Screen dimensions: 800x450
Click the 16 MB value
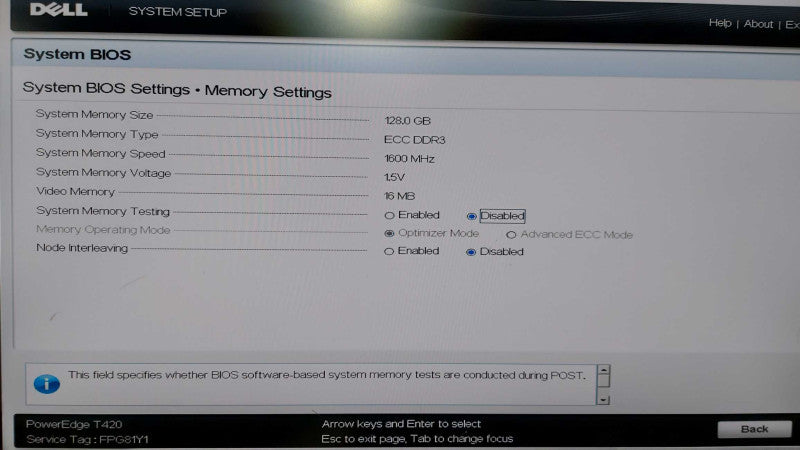(399, 196)
